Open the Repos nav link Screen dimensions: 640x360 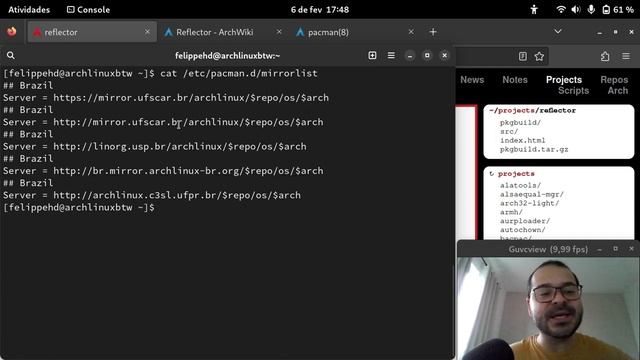614,80
